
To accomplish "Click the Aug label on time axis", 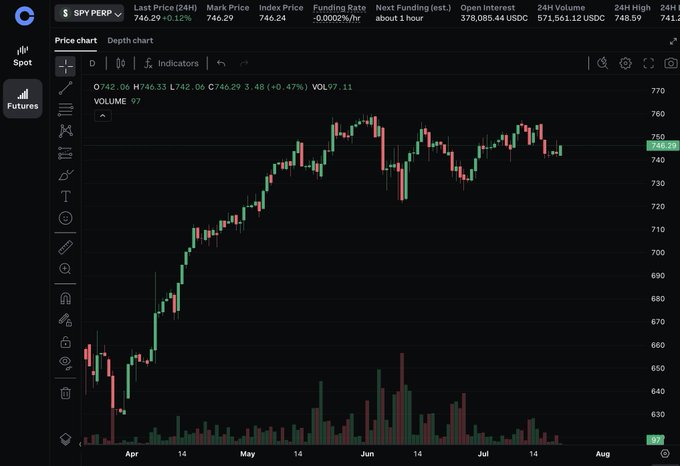I will (602, 454).
